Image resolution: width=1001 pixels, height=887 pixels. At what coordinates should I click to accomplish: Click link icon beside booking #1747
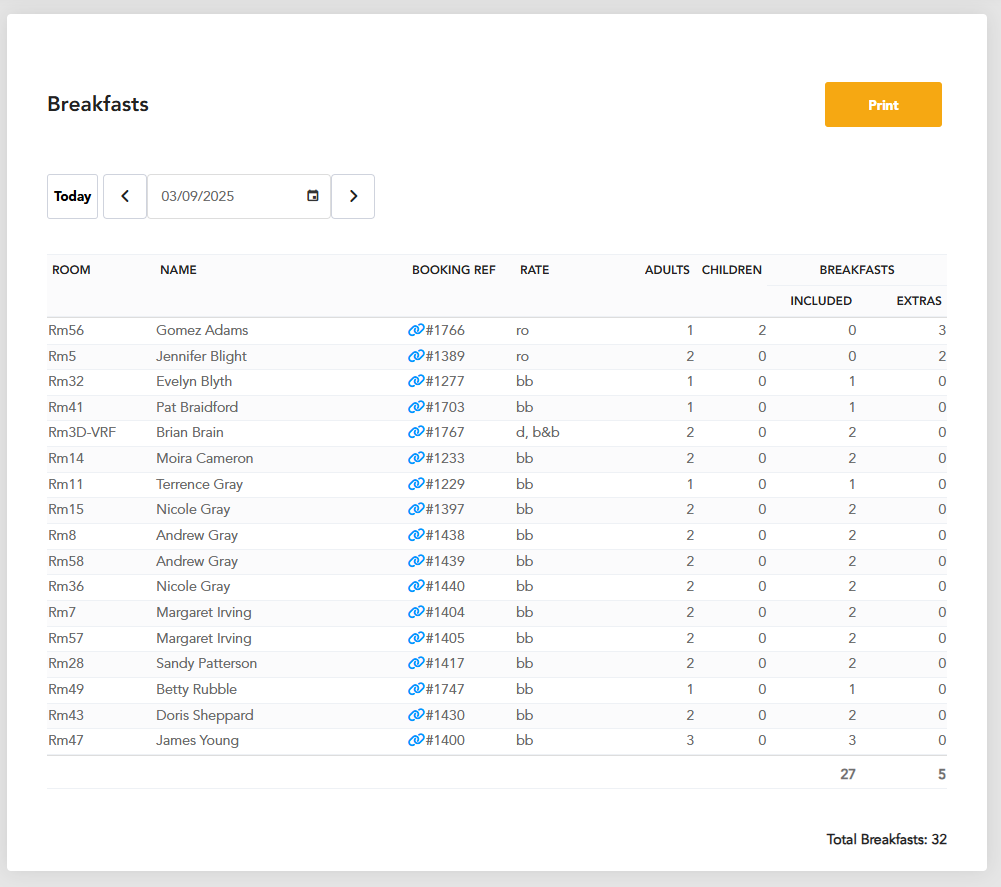[416, 689]
